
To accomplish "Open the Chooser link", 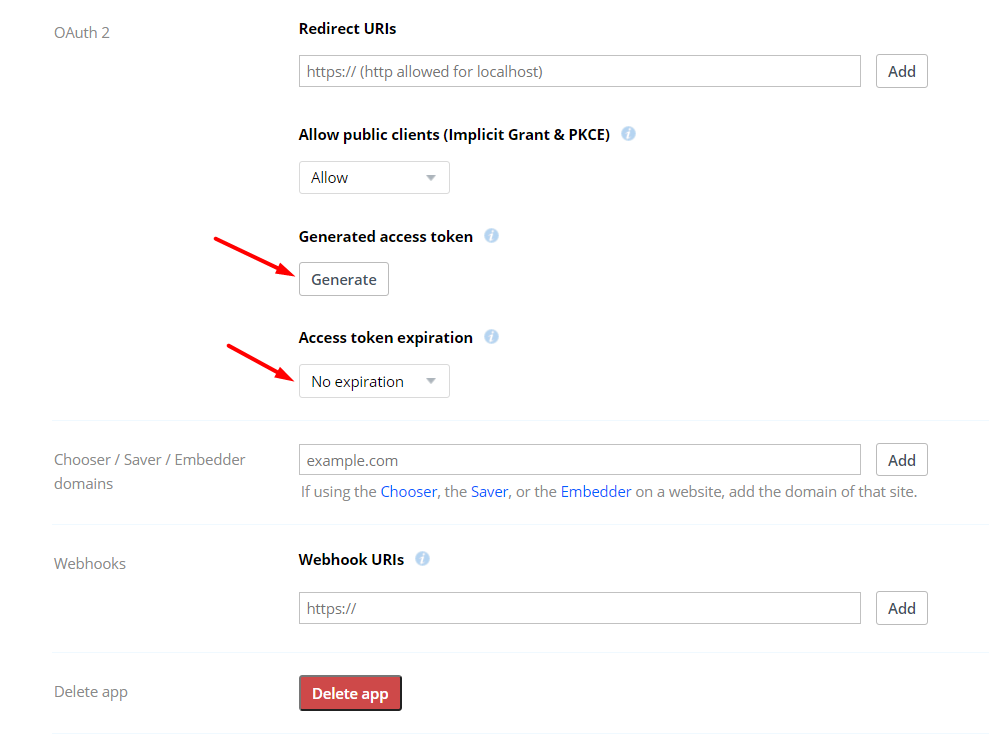I will point(408,492).
